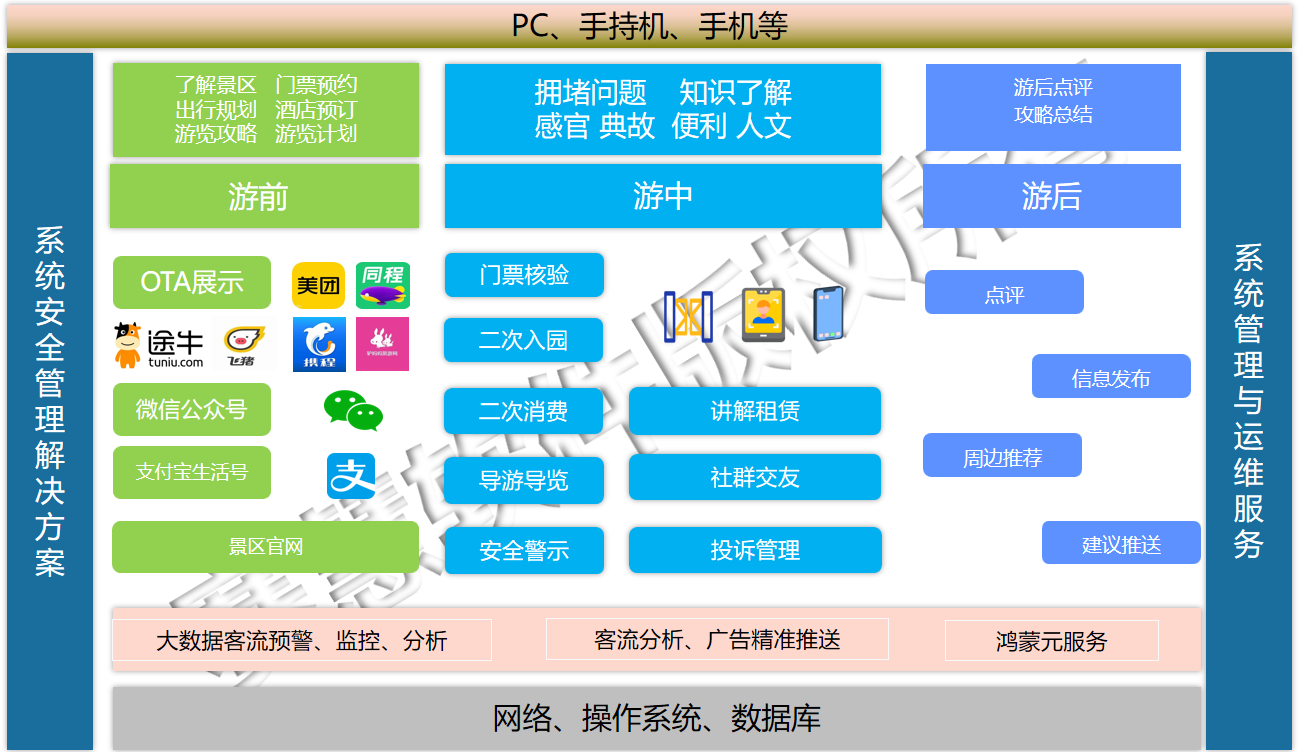This screenshot has height=752, width=1301.
Task: Click the Fliggy pig logo icon
Action: (x=241, y=346)
